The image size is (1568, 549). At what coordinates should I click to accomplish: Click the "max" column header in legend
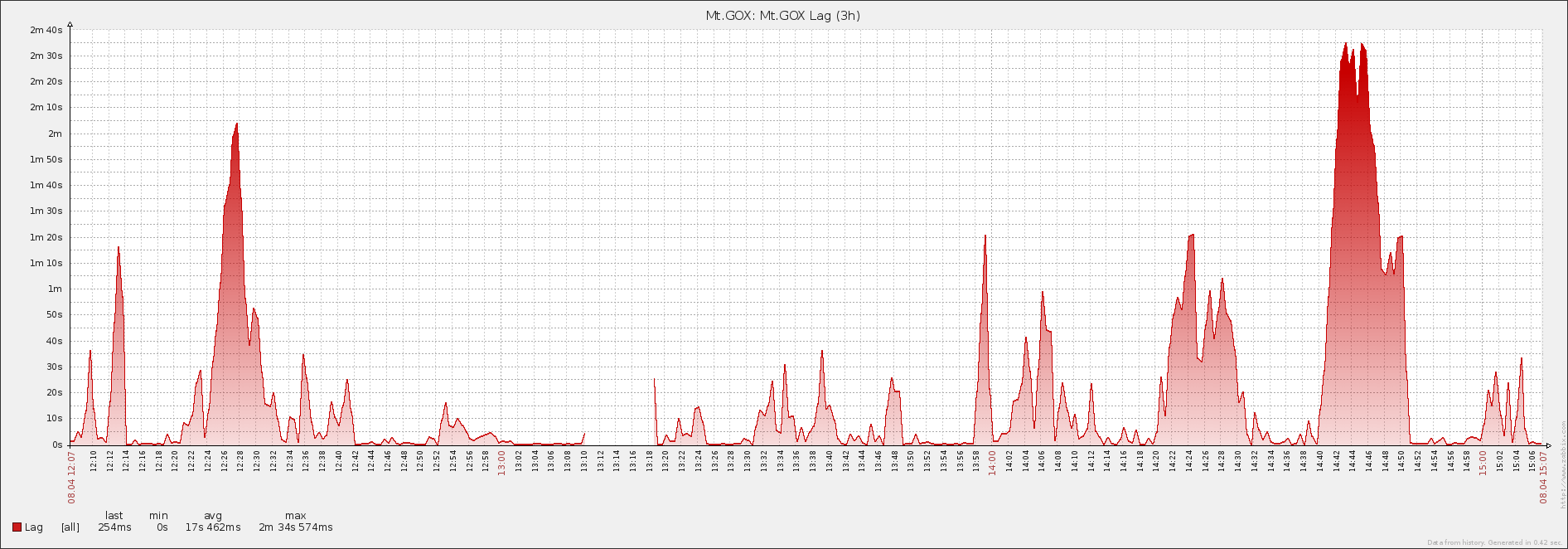(x=296, y=516)
